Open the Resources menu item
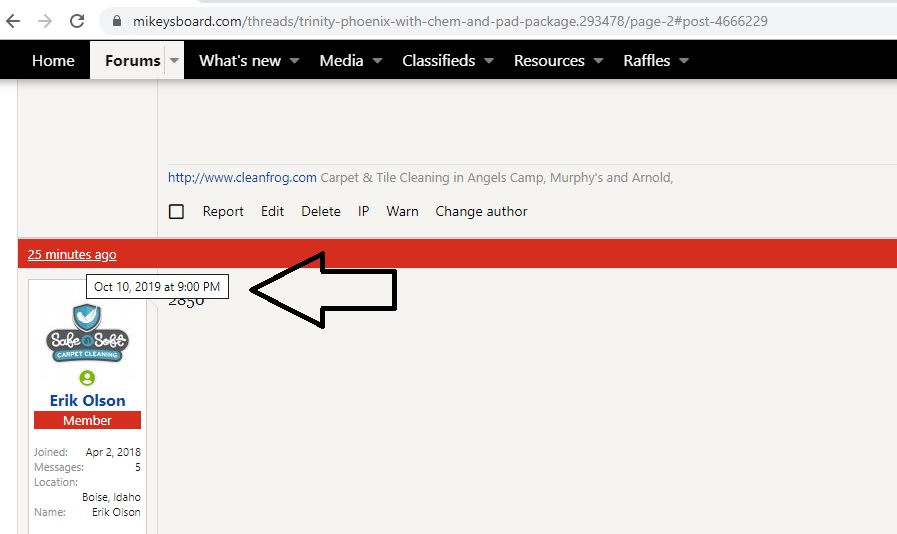 548,61
